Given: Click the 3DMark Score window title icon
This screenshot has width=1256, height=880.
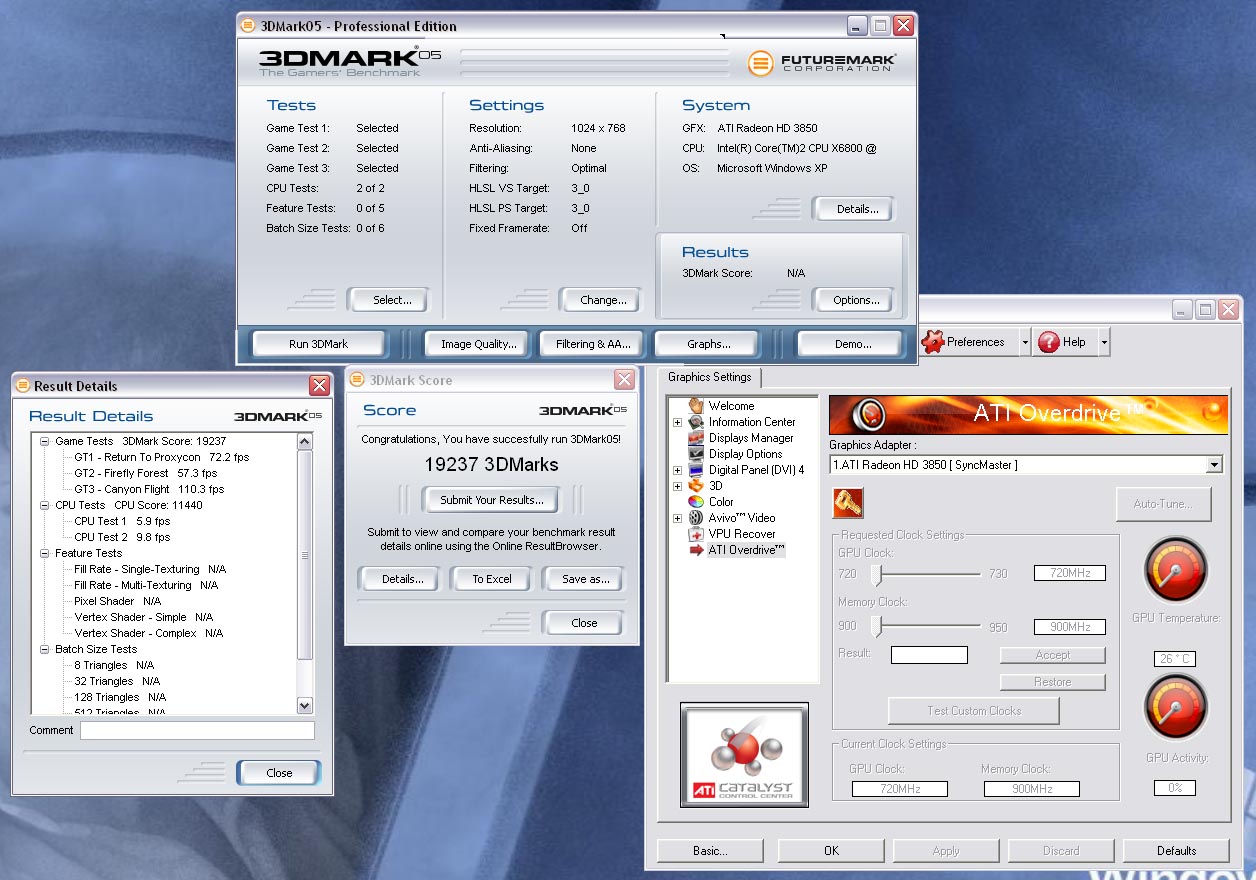Looking at the screenshot, I should point(358,380).
